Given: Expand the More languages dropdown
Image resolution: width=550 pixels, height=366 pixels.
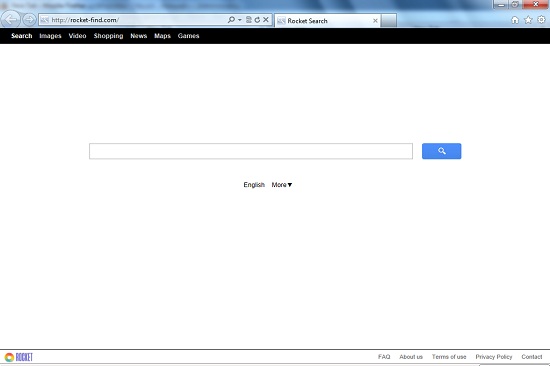Looking at the screenshot, I should [282, 185].
